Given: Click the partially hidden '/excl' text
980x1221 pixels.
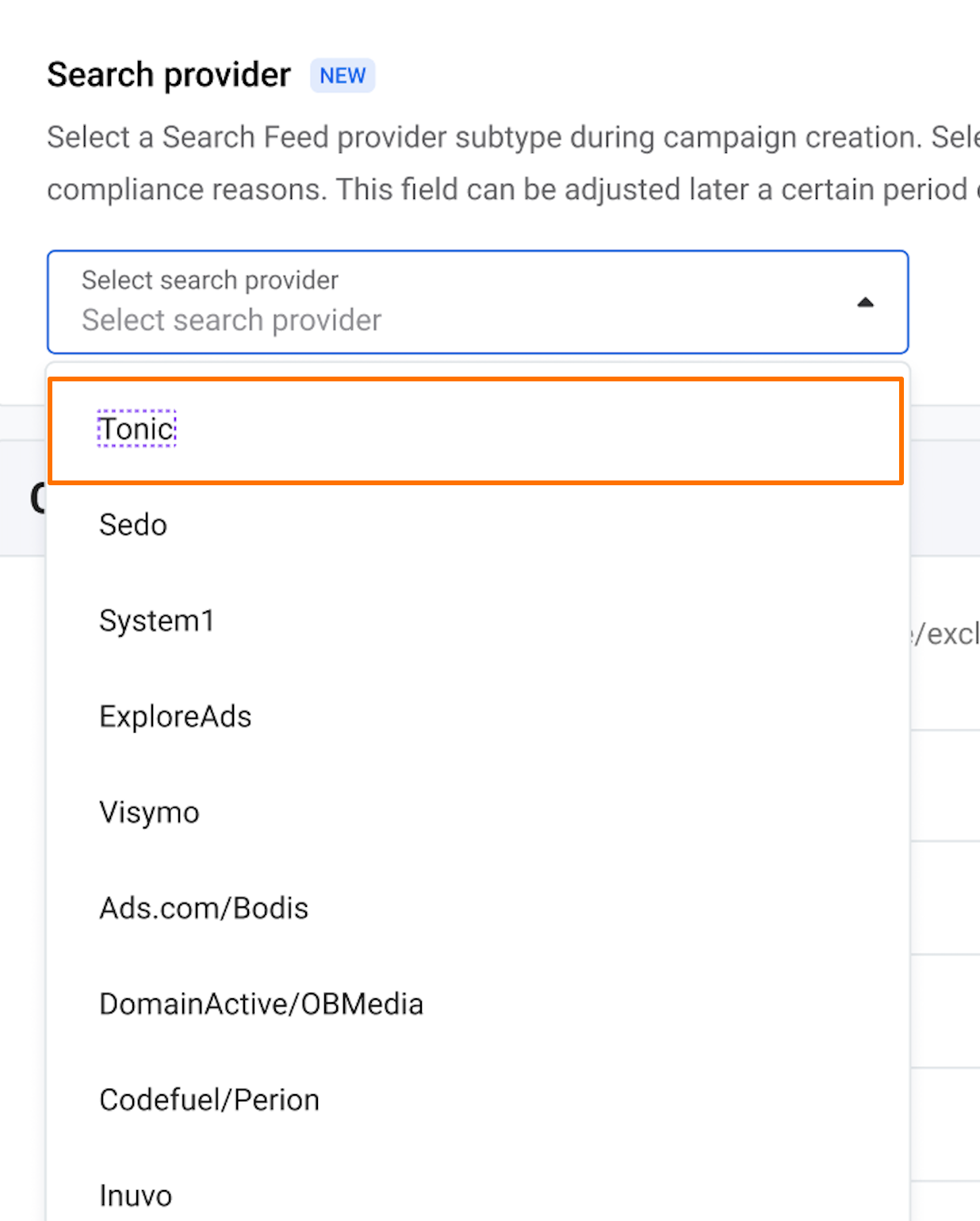Looking at the screenshot, I should point(945,634).
